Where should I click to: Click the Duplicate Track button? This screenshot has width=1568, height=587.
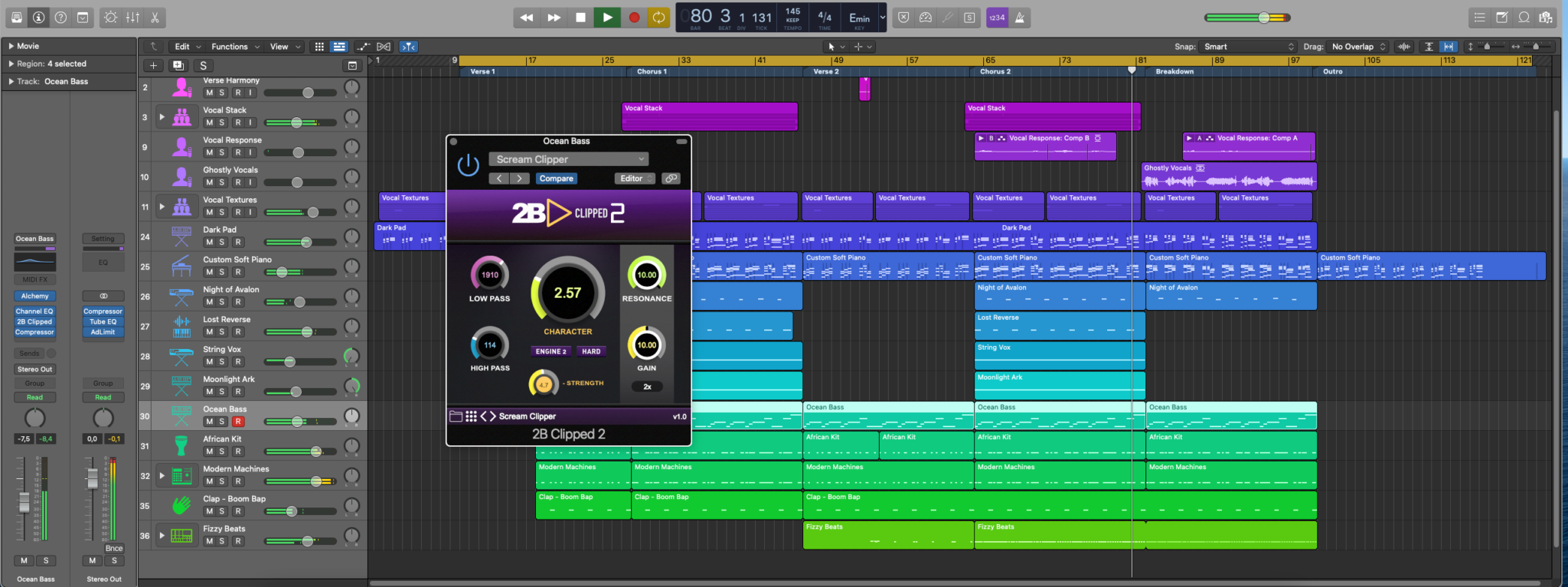coord(178,65)
